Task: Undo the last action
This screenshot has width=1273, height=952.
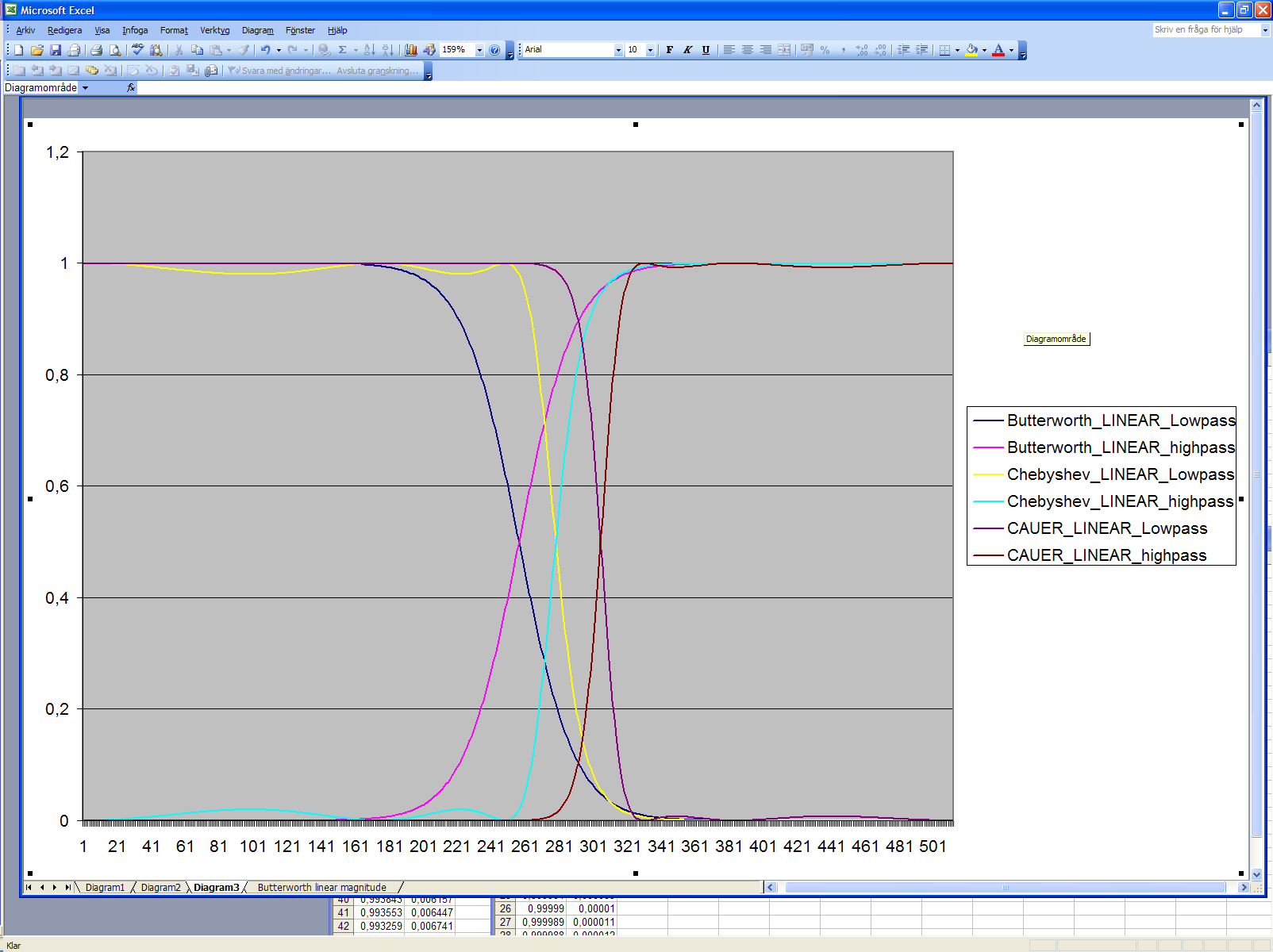Action: [x=265, y=50]
